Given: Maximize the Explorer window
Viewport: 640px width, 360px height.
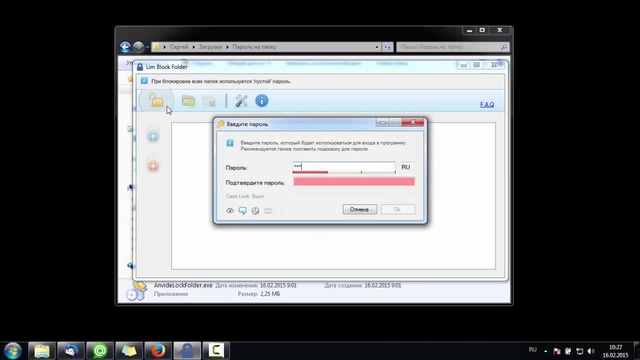Looking at the screenshot, I should click(482, 30).
